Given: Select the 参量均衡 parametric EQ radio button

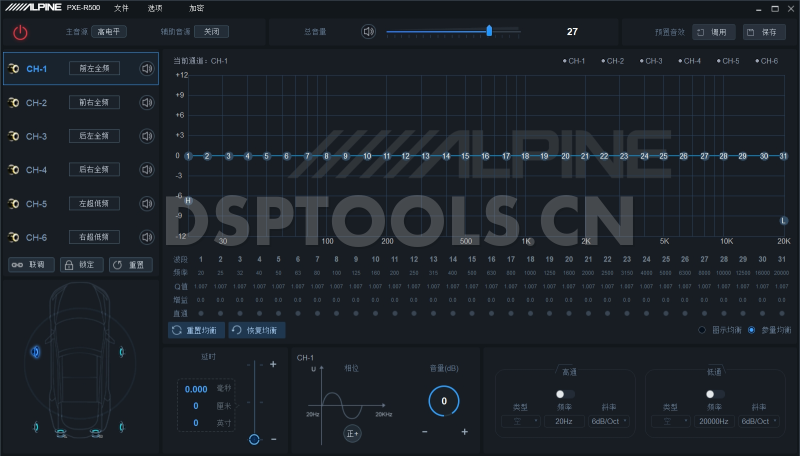Looking at the screenshot, I should pos(752,330).
